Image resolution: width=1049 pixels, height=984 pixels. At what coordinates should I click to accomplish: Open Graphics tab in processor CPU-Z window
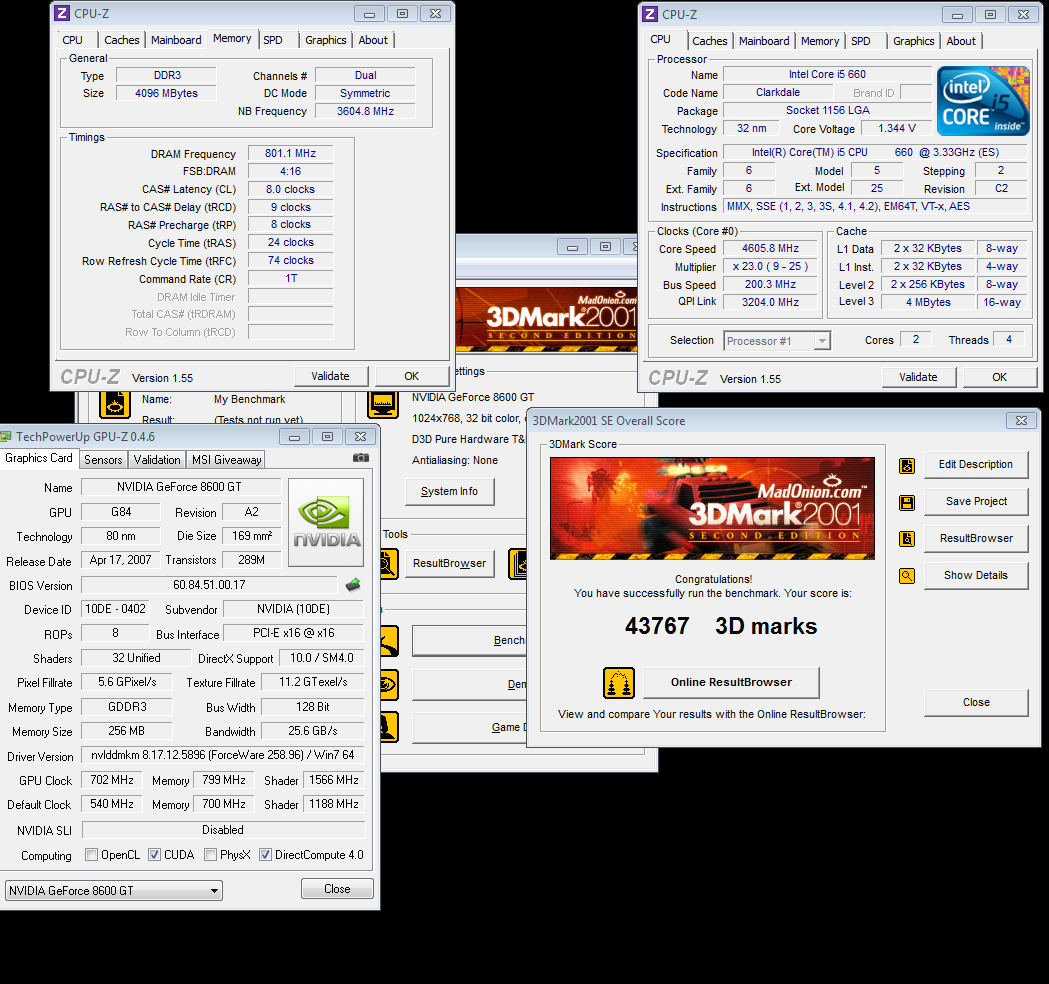[913, 41]
